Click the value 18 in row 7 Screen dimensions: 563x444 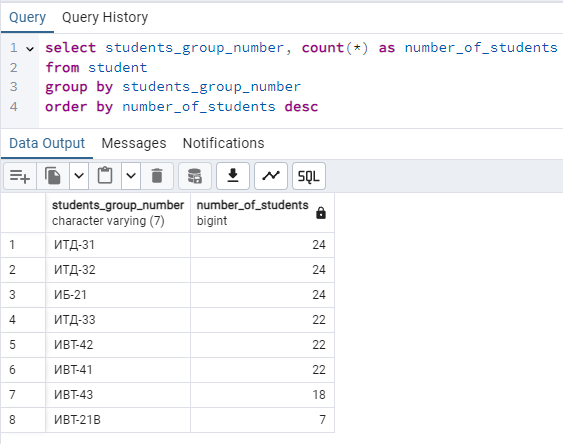pos(262,395)
